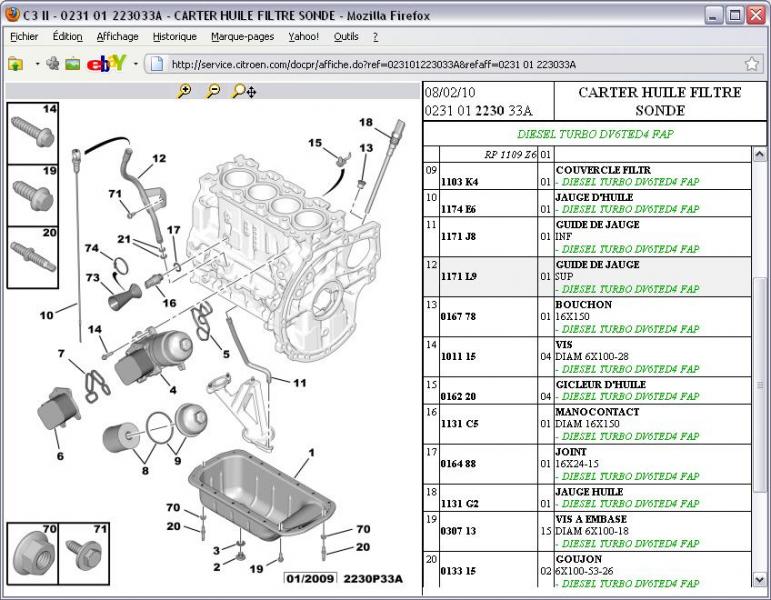Click part number 1131 G2

[x=459, y=504]
